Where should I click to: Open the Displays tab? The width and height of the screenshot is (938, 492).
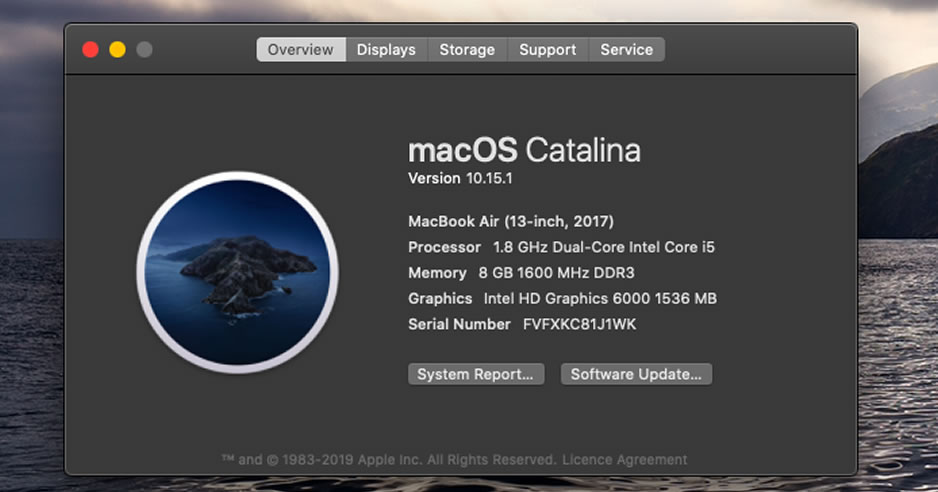pyautogui.click(x=386, y=50)
